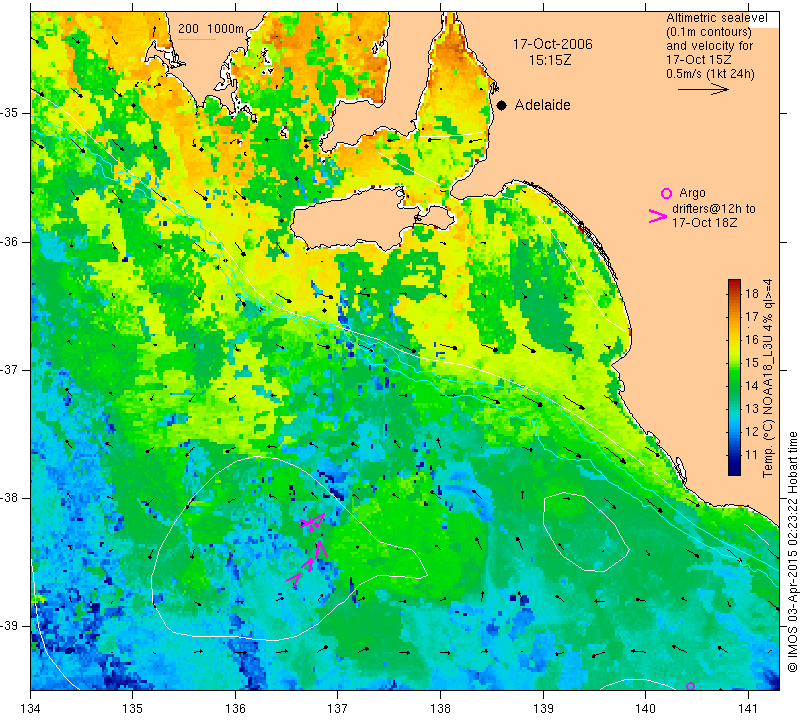The image size is (800, 720).
Task: Click the longitude axis label 137
Action: (338, 709)
